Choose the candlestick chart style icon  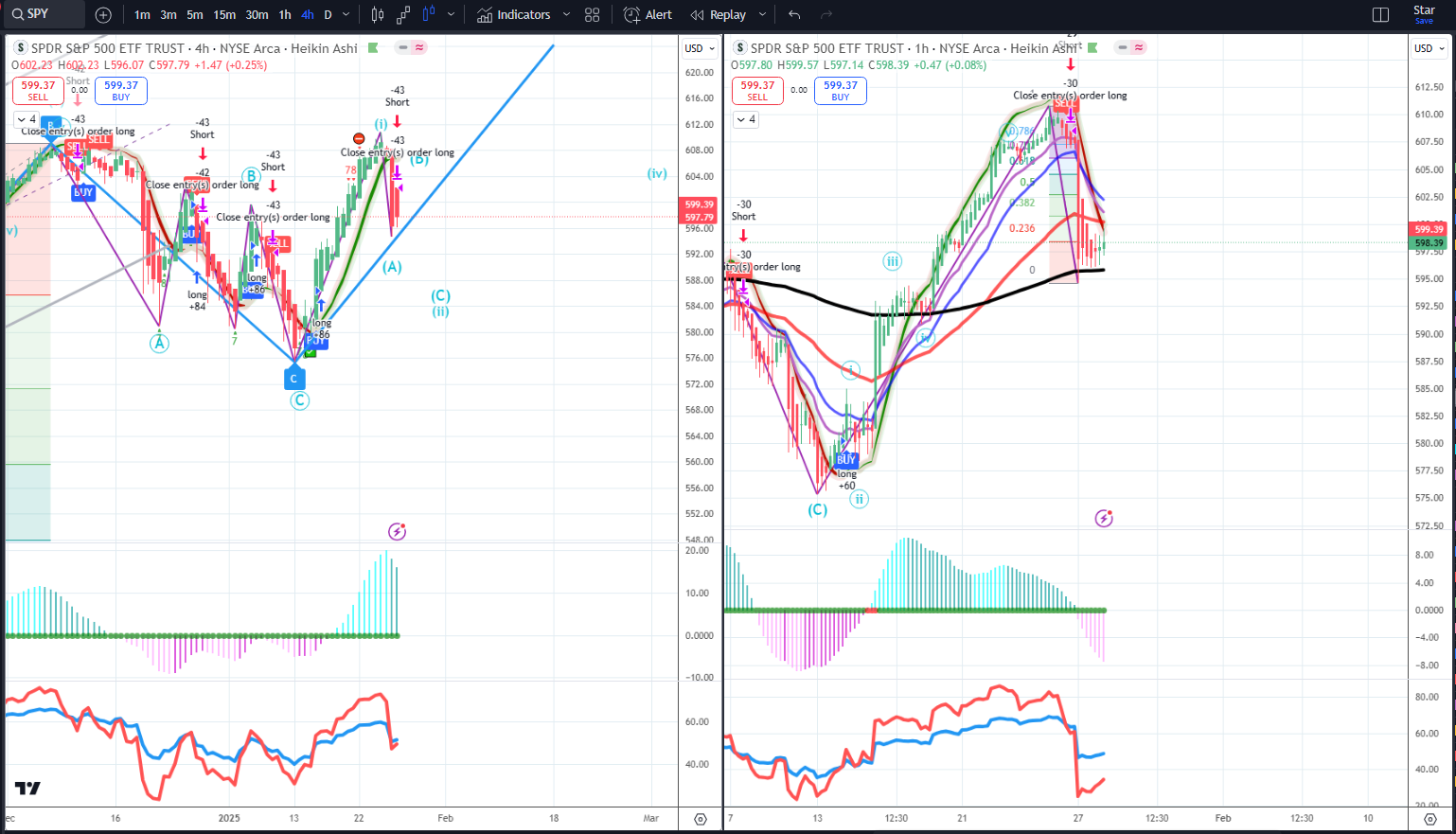[x=378, y=14]
